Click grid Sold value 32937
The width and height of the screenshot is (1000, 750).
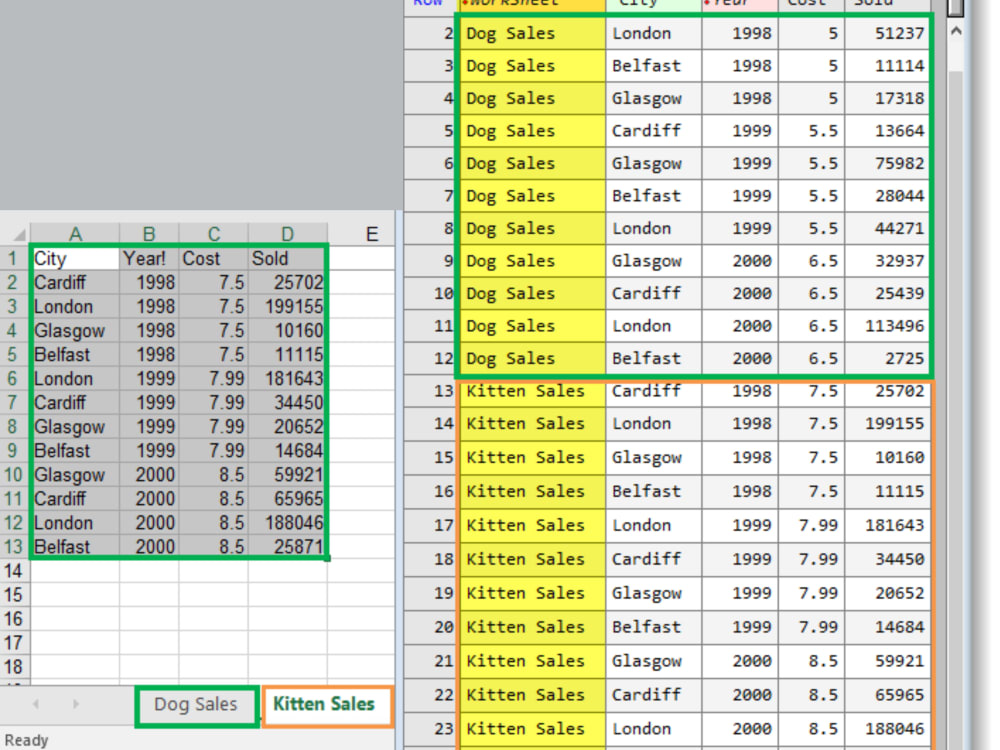click(x=886, y=261)
